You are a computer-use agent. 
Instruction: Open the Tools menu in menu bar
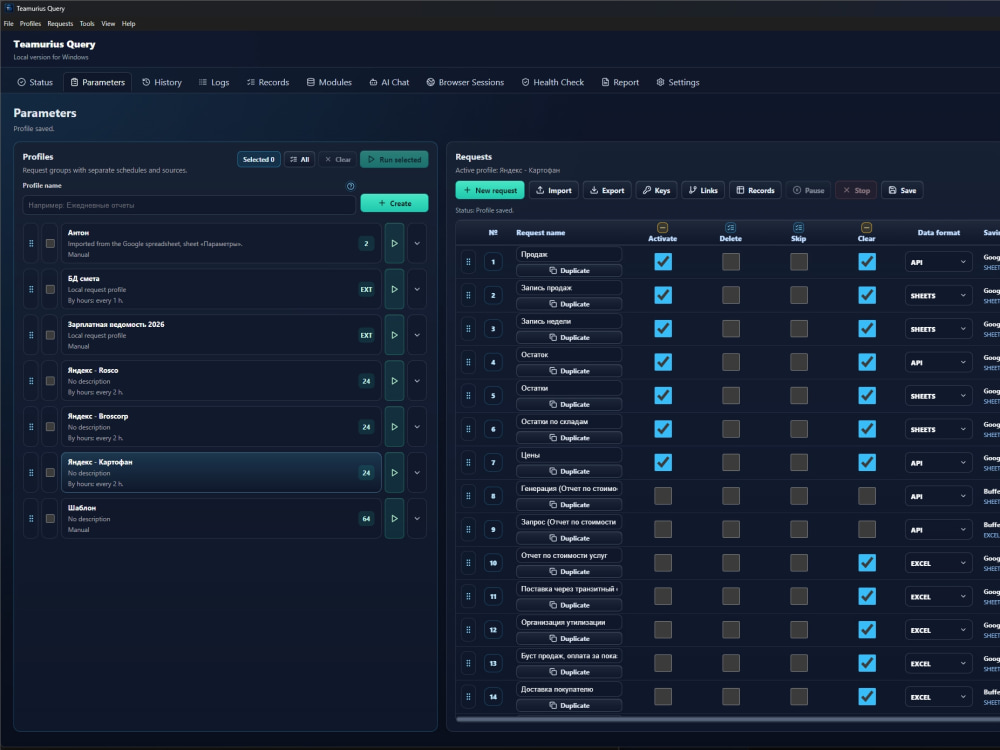(87, 24)
